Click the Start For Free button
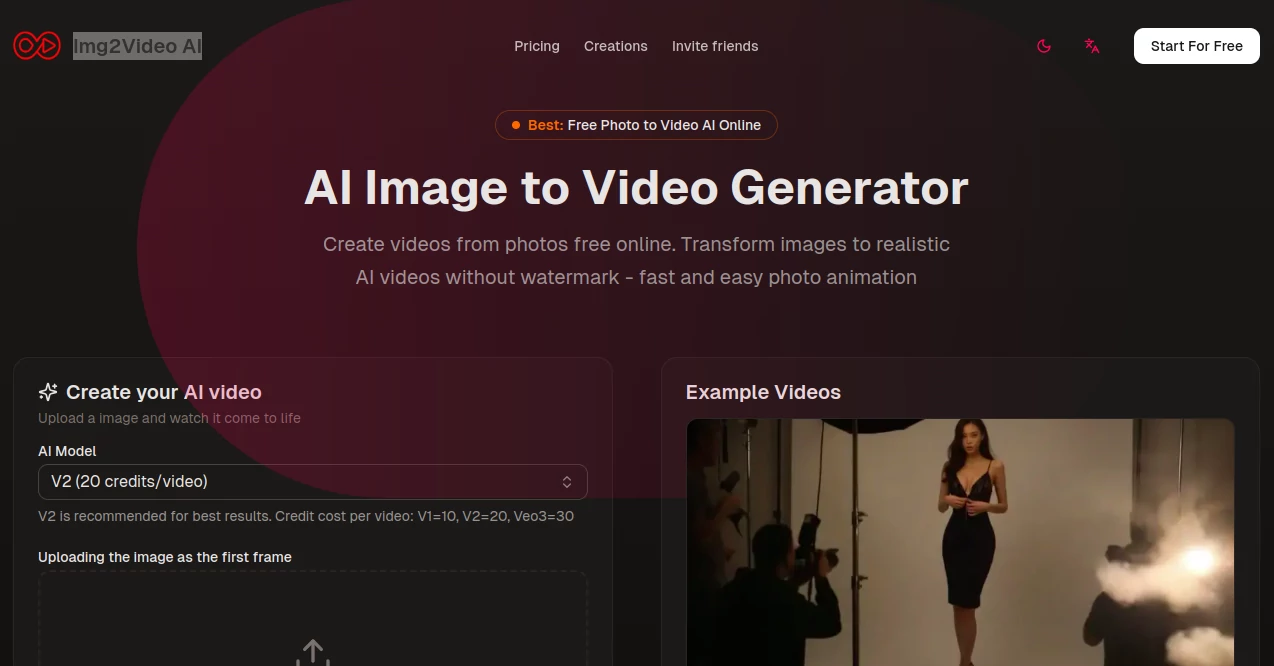This screenshot has height=666, width=1274. [x=1196, y=46]
